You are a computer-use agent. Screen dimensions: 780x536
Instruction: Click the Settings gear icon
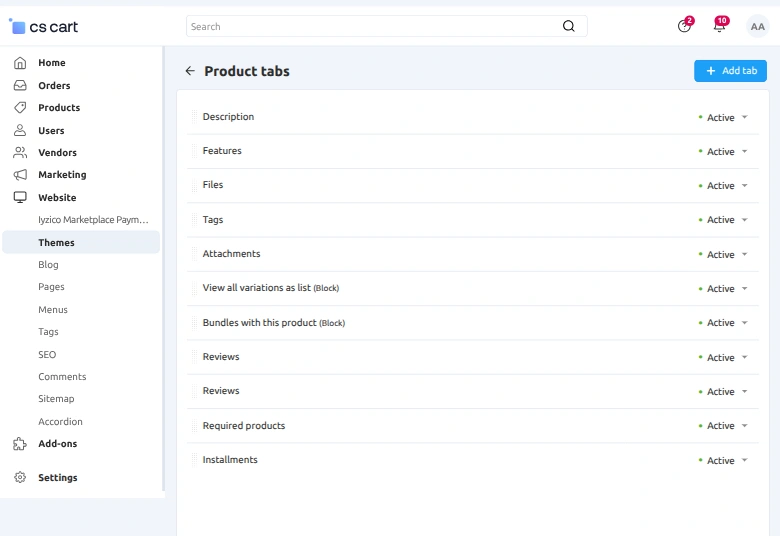(20, 477)
